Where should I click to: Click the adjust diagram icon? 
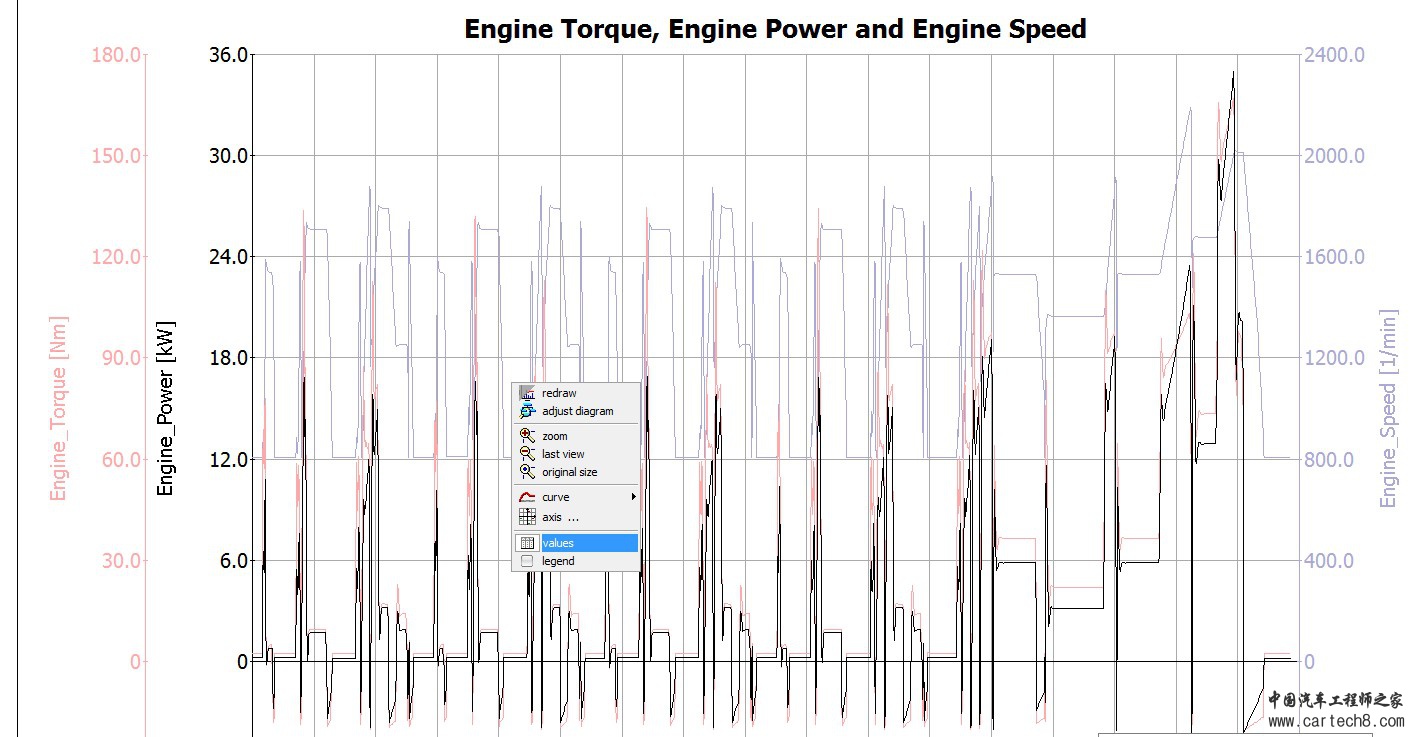[527, 411]
